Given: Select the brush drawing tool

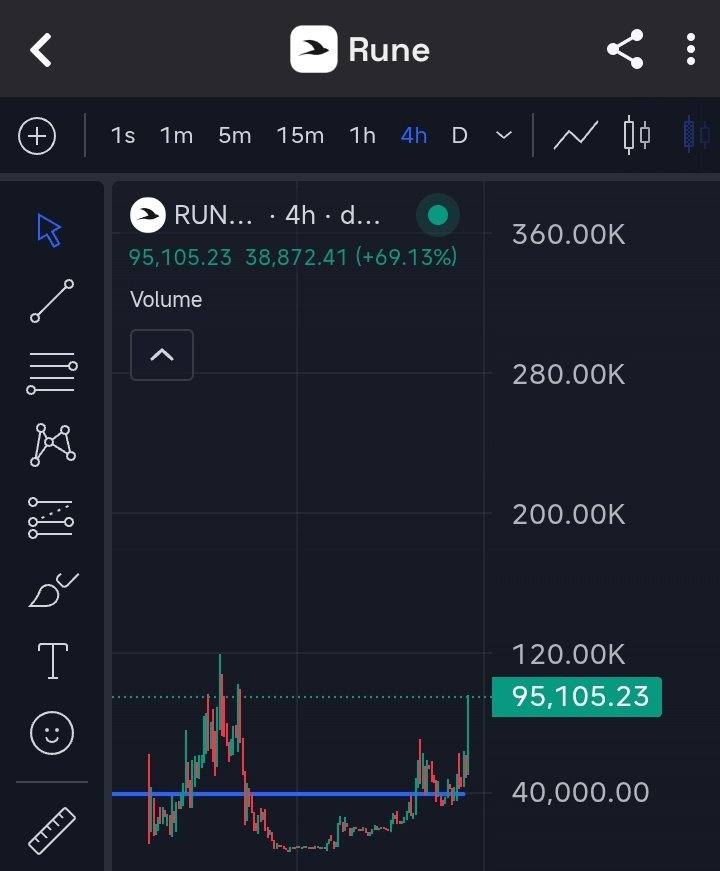Looking at the screenshot, I should coord(53,590).
